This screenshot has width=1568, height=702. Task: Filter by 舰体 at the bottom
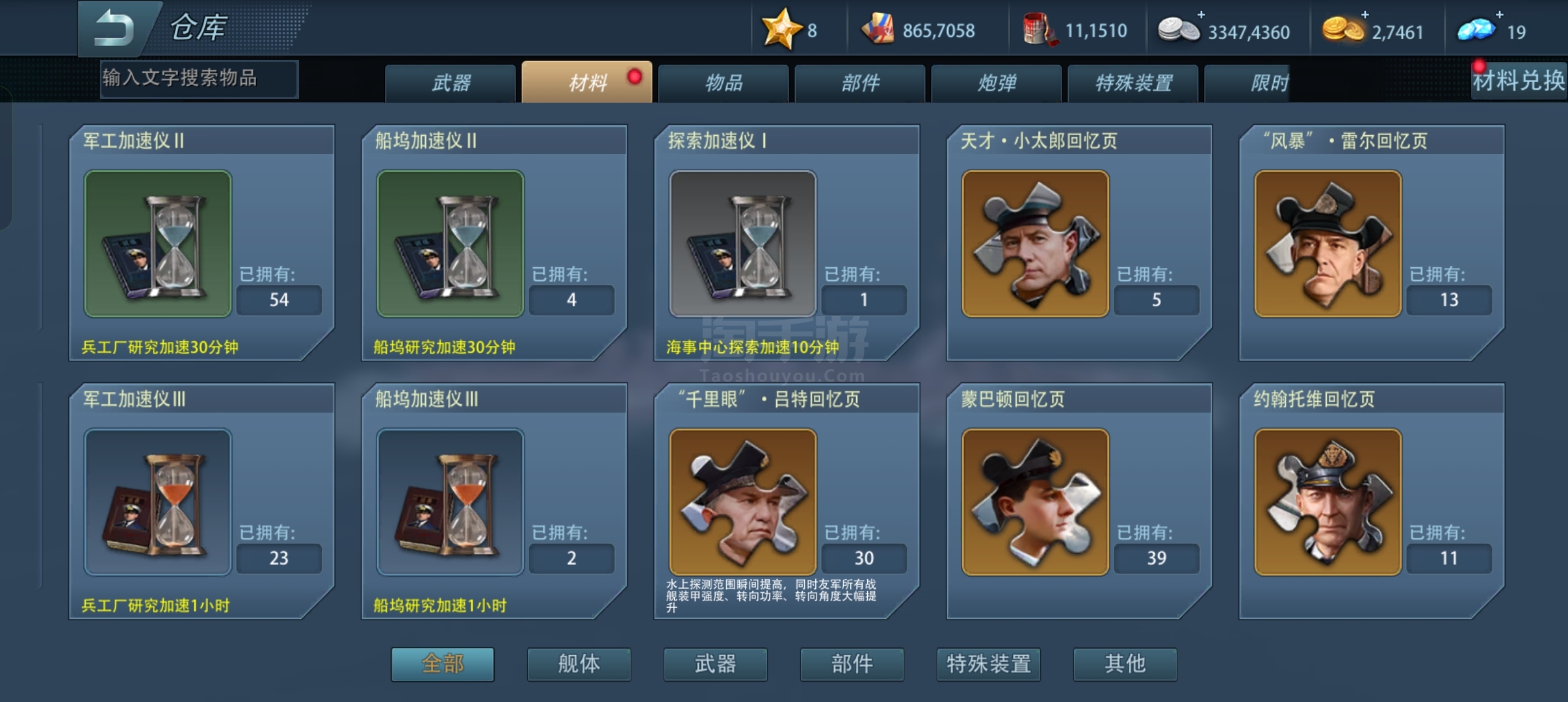pyautogui.click(x=579, y=664)
